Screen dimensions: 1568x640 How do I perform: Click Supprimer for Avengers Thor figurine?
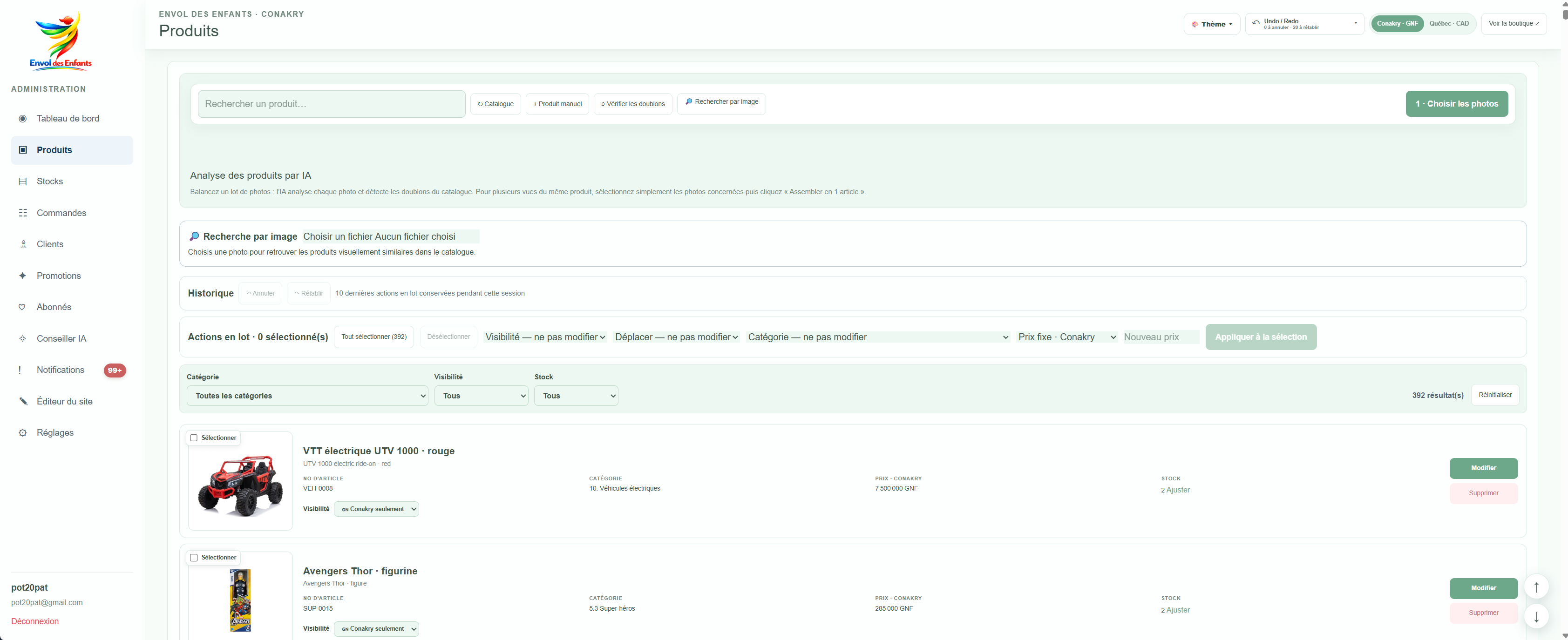[x=1483, y=613]
